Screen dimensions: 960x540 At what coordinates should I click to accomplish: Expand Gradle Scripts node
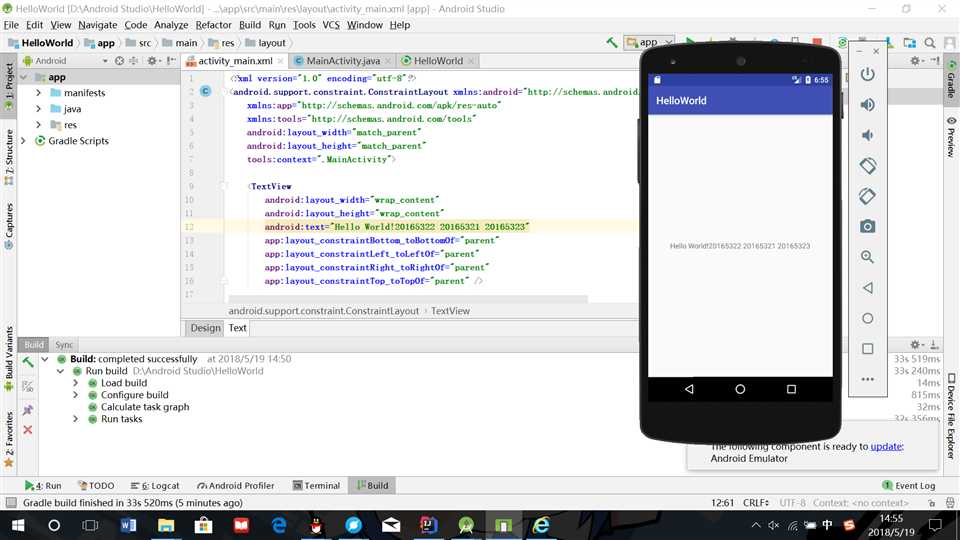pos(24,140)
